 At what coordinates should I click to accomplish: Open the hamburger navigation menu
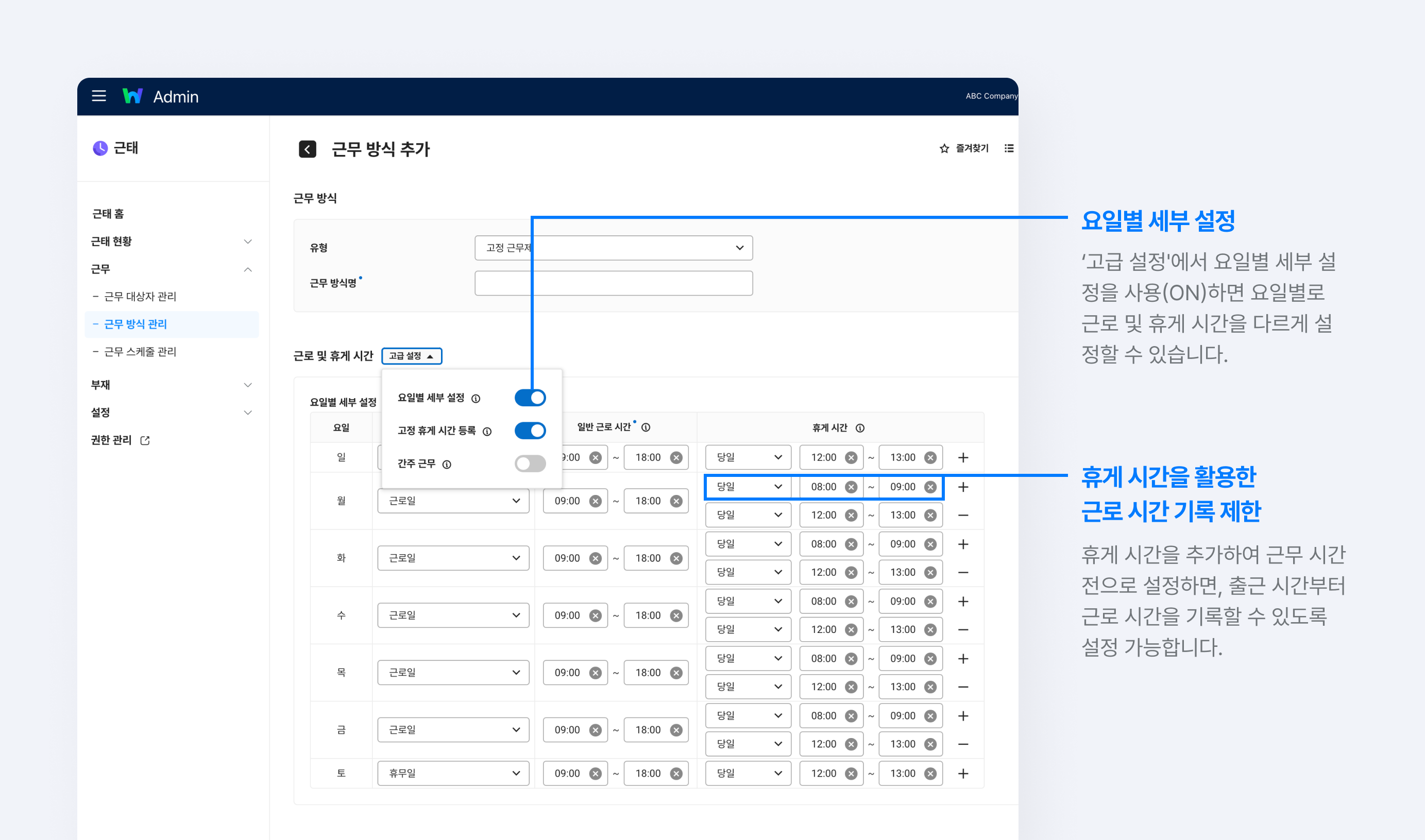click(98, 96)
